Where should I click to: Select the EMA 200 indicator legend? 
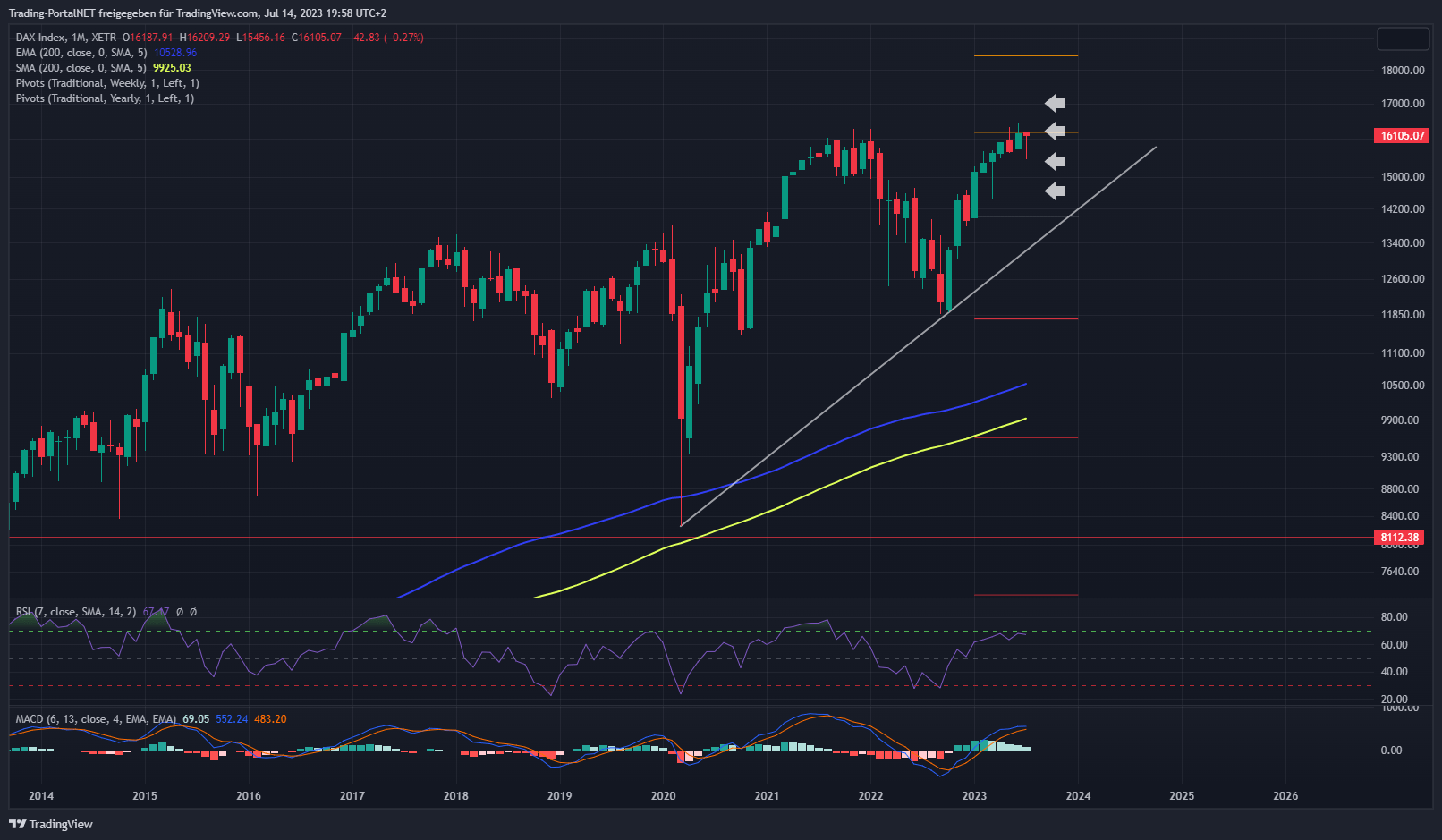[x=81, y=53]
